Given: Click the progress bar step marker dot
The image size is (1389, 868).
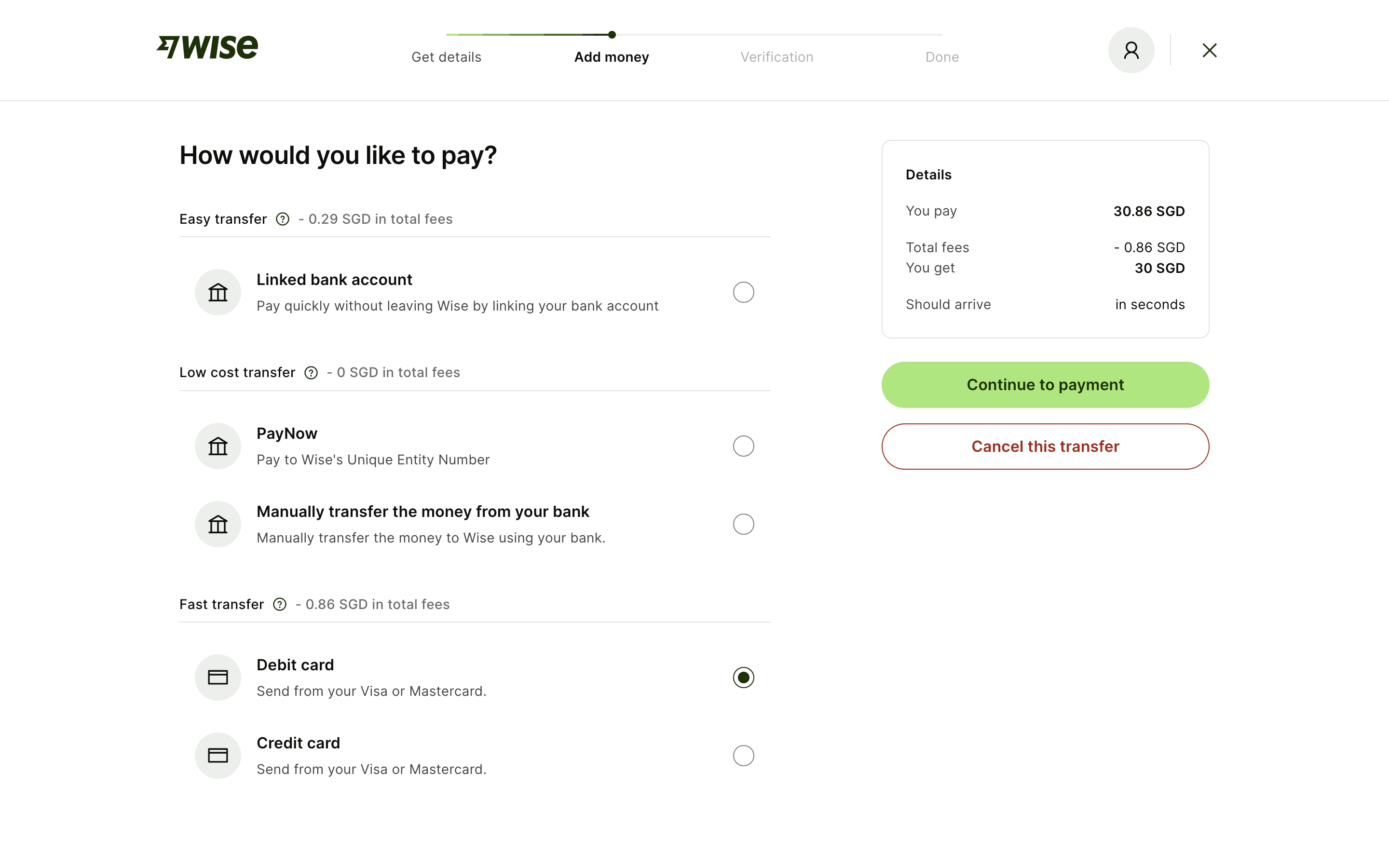Looking at the screenshot, I should (x=612, y=34).
